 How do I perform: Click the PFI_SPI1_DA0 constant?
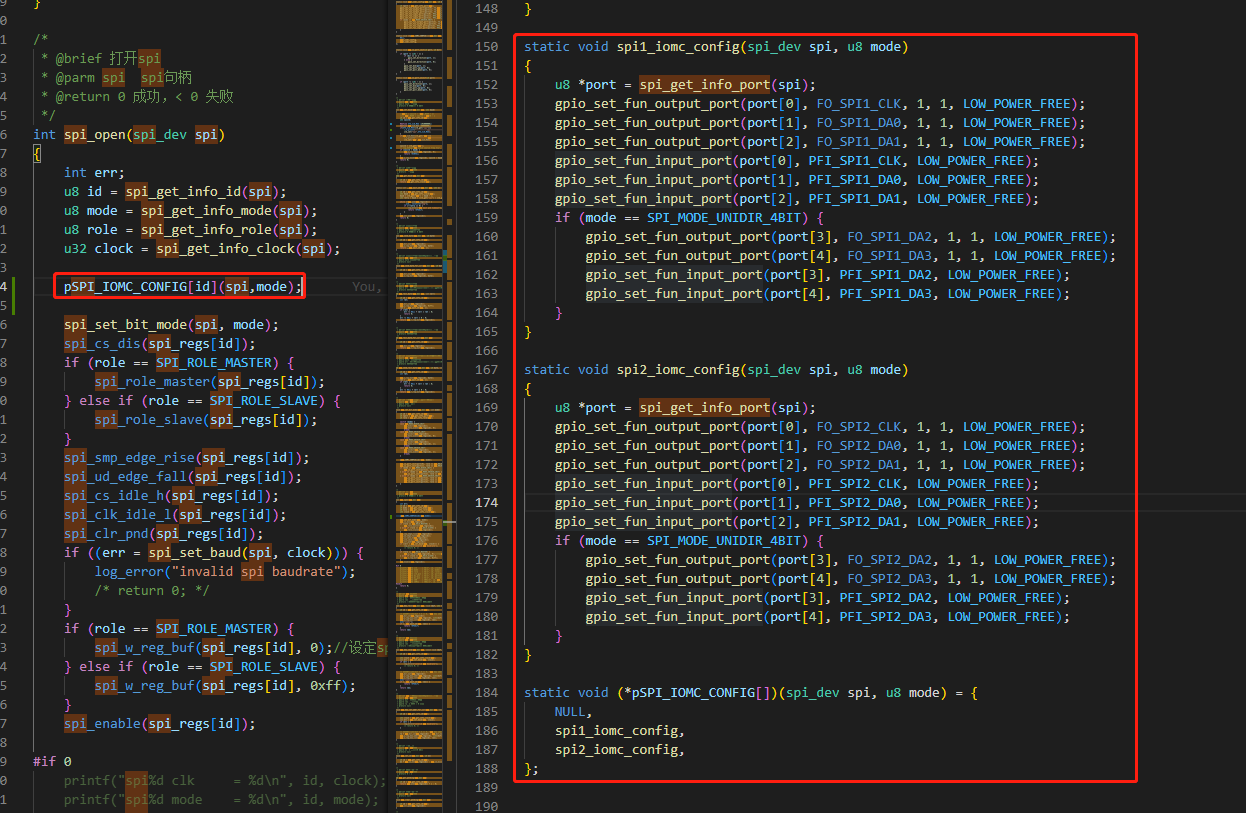[855, 179]
